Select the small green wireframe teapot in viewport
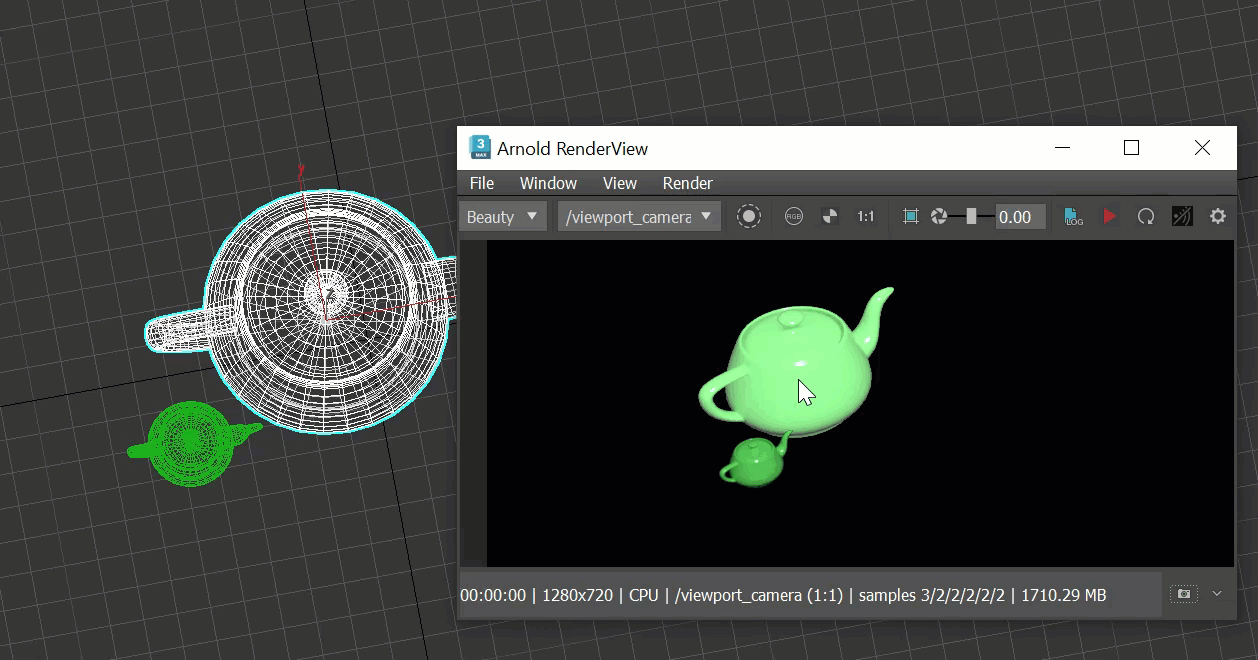The width and height of the screenshot is (1258, 660). coord(190,444)
